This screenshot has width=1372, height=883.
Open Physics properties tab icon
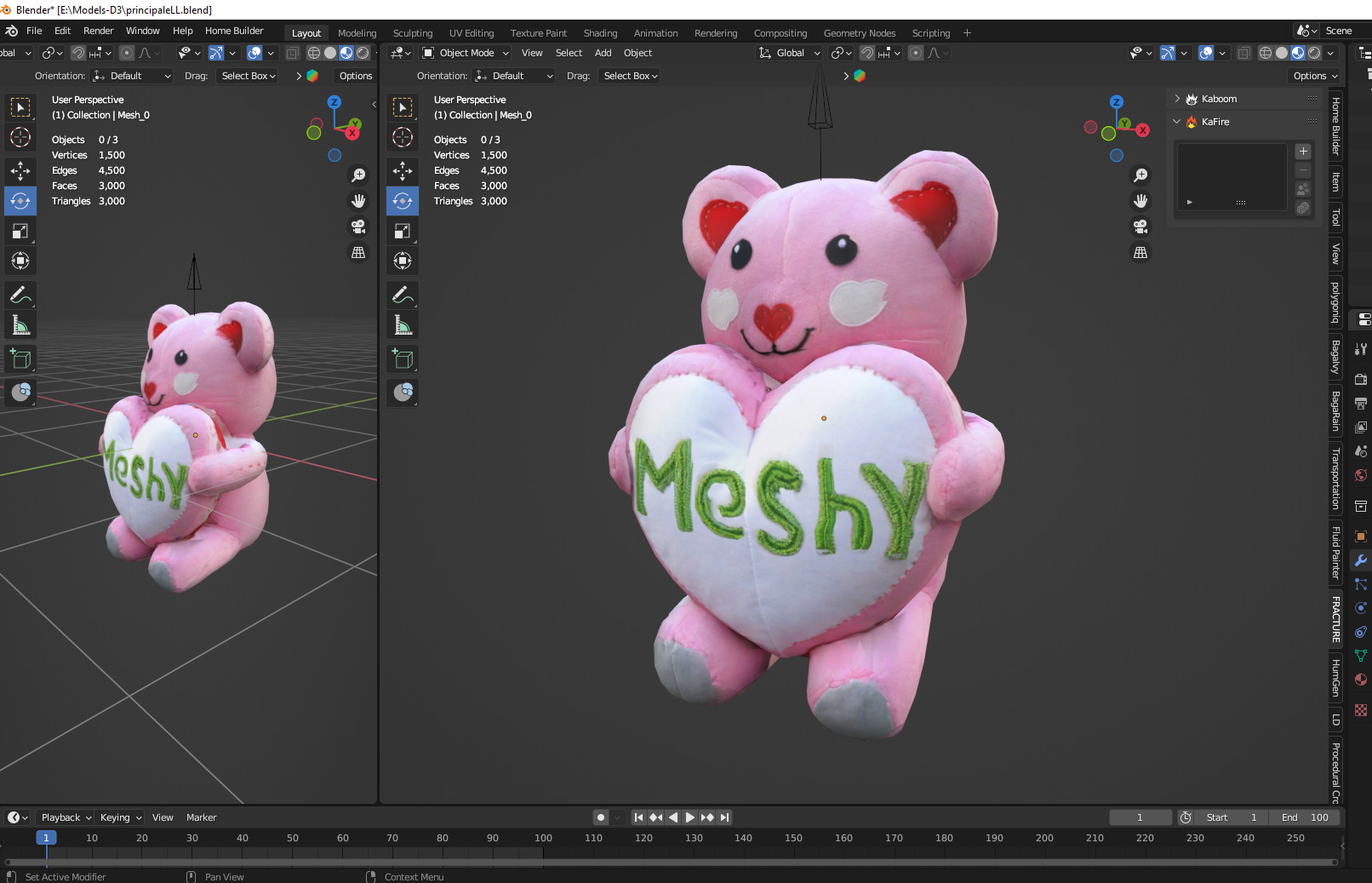[1361, 608]
